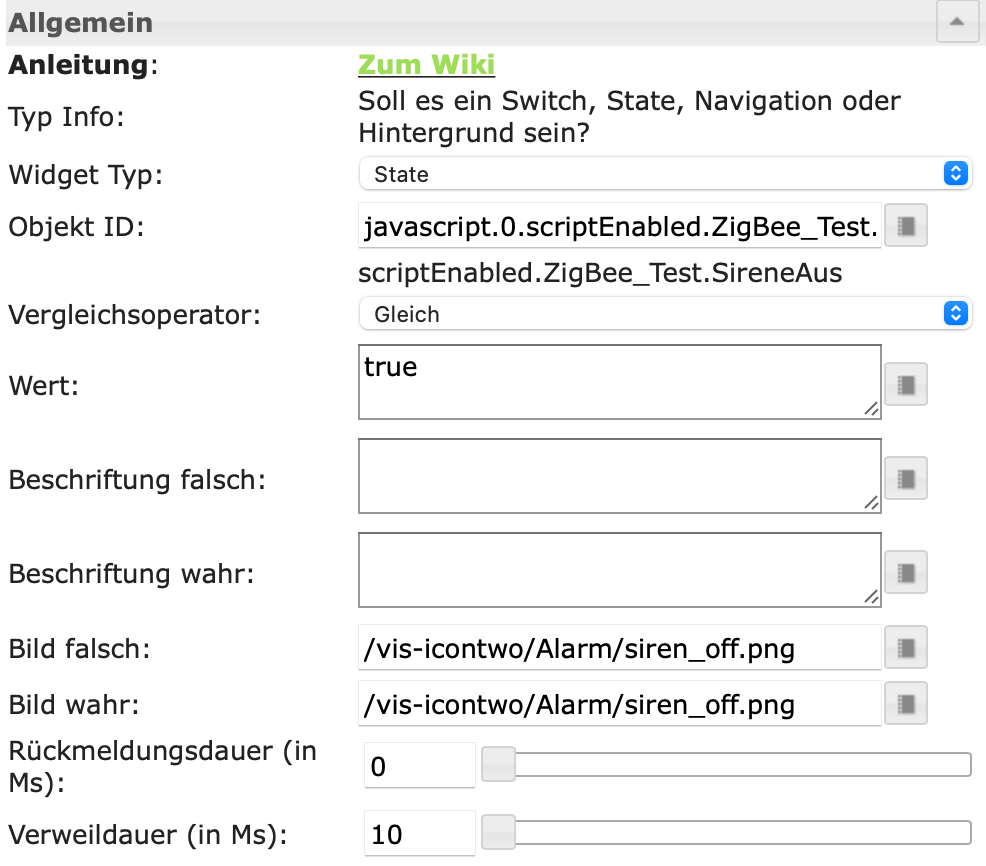Click icon beside Beschriftung falsch field
986x866 pixels.
coord(906,478)
